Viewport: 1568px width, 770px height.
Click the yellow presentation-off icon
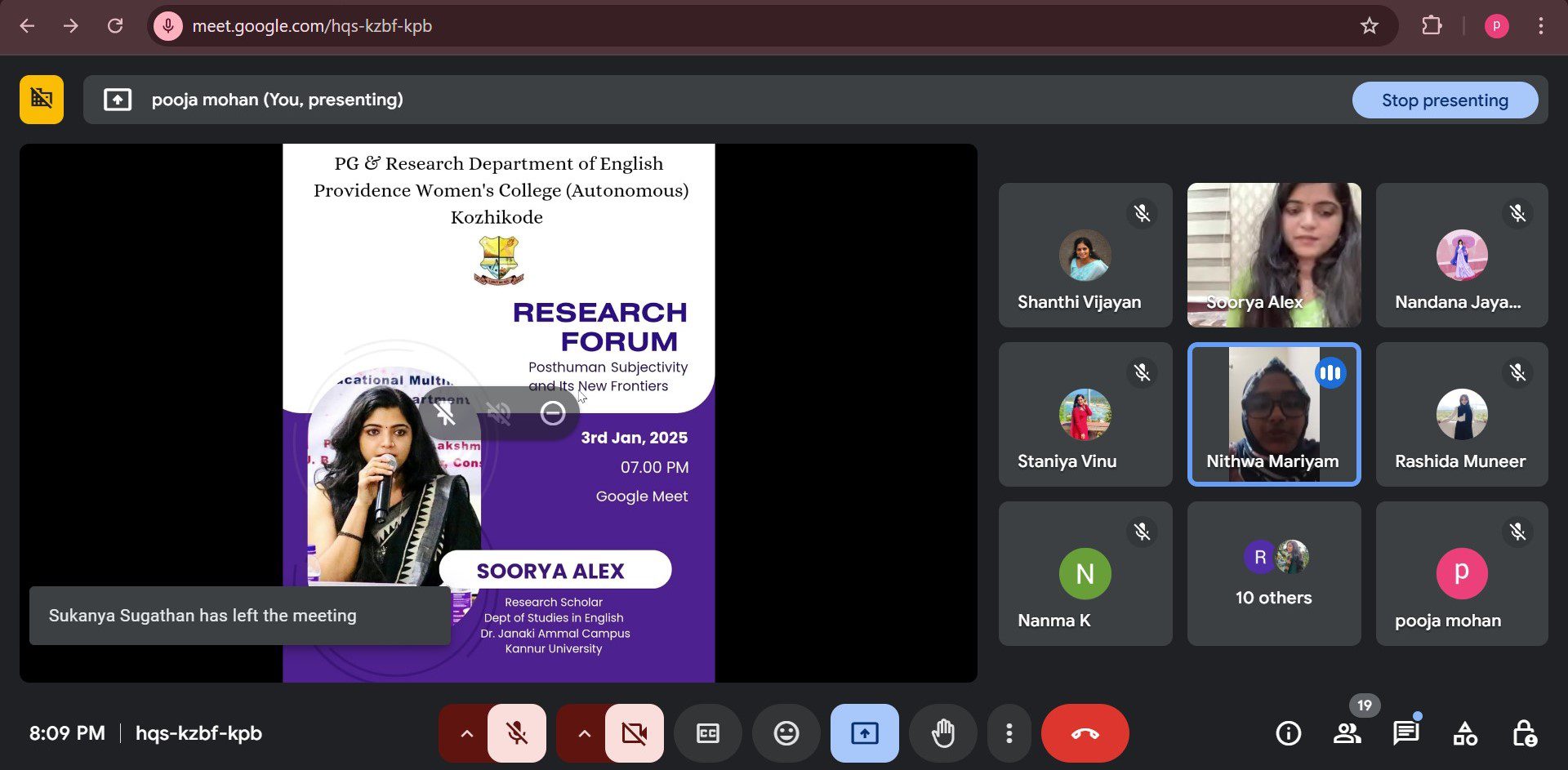pos(42,100)
